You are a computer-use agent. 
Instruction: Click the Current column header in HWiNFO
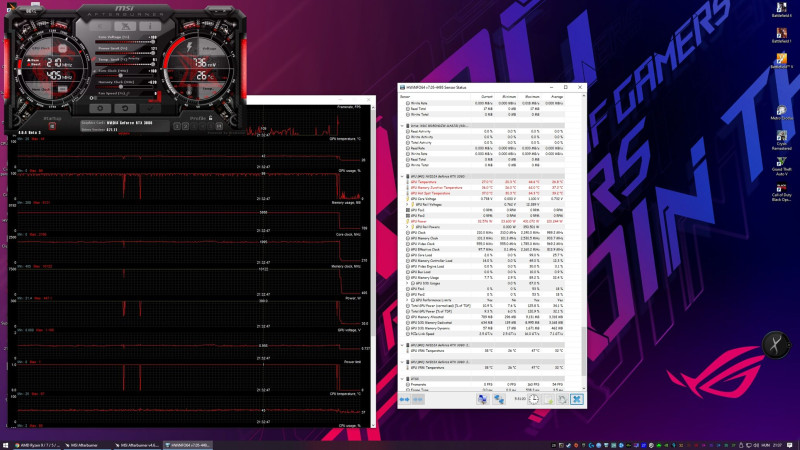tap(484, 96)
